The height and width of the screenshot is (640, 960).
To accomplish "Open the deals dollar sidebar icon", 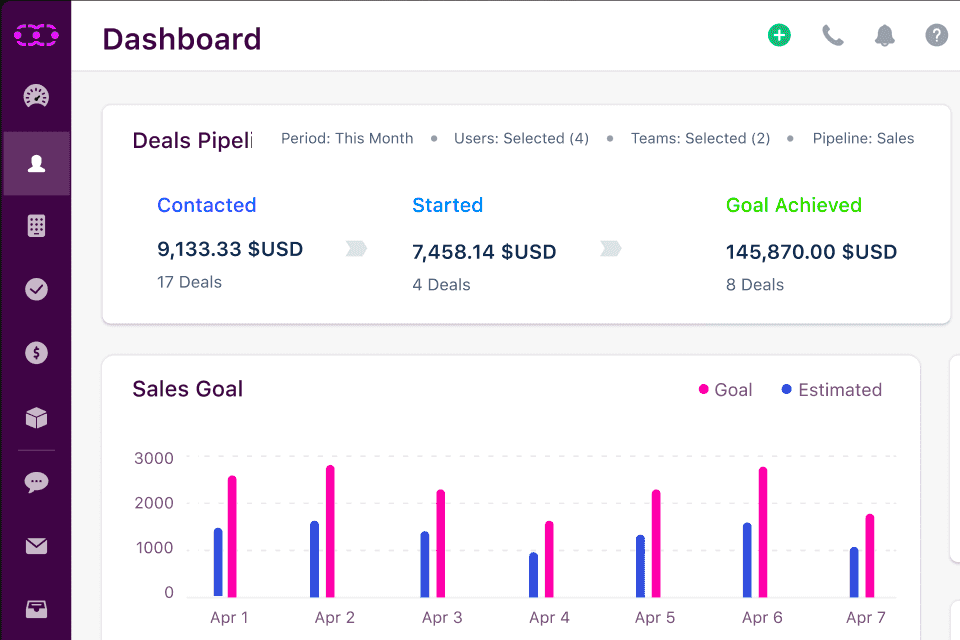I will click(36, 353).
